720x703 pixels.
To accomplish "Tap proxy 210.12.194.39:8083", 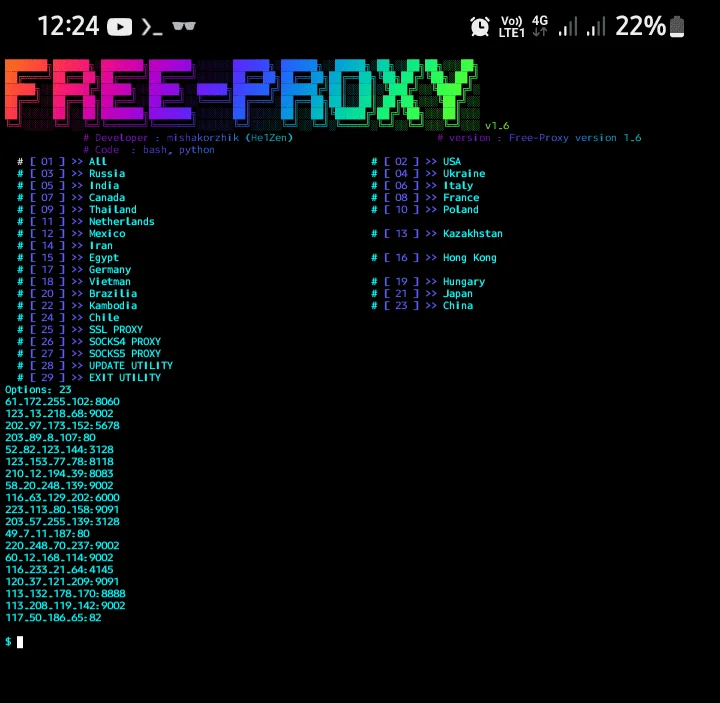I will [x=59, y=473].
